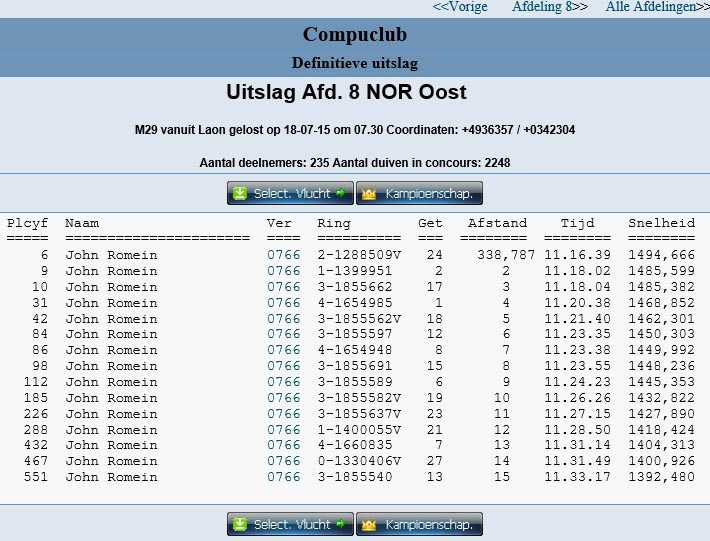The height and width of the screenshot is (541, 710).
Task: Open club 0766 link in ring 1-1400055V row
Action: pos(283,430)
